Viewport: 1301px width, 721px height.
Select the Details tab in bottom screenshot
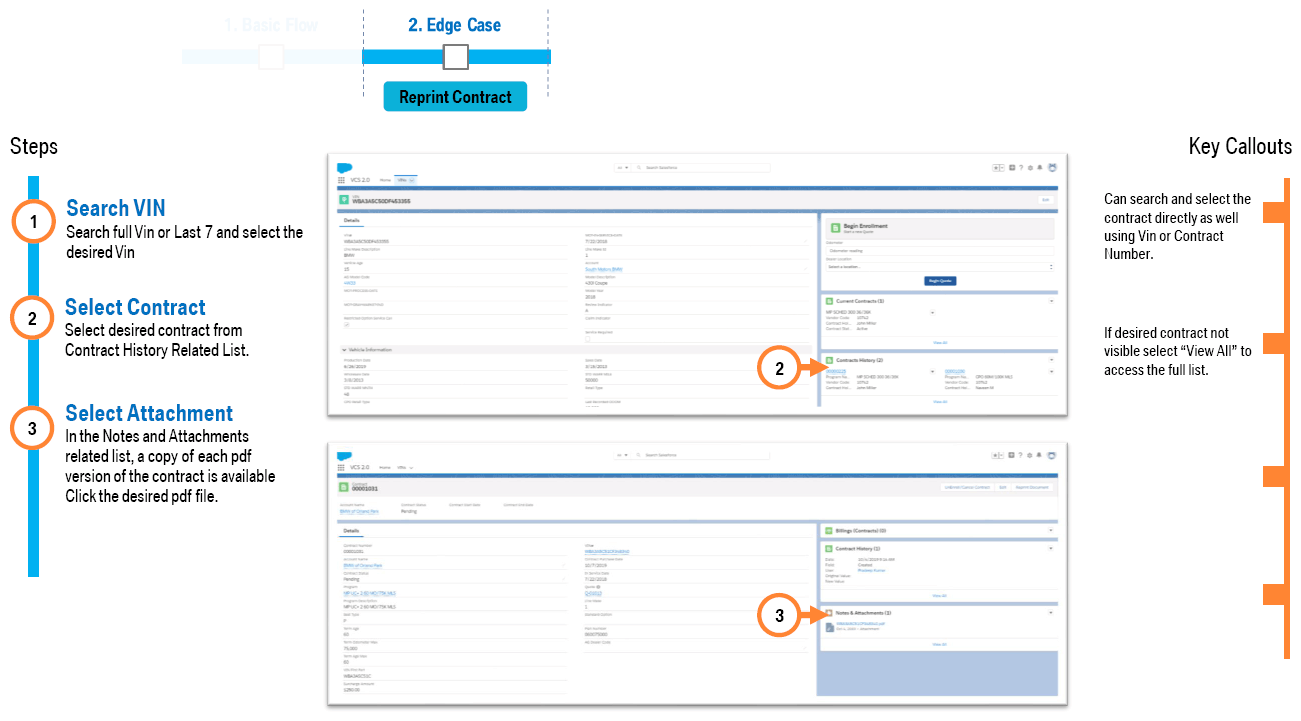coord(352,531)
